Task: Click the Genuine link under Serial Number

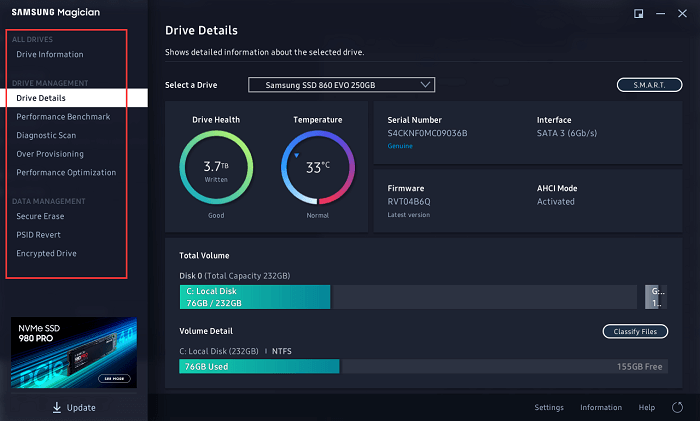Action: [398, 145]
